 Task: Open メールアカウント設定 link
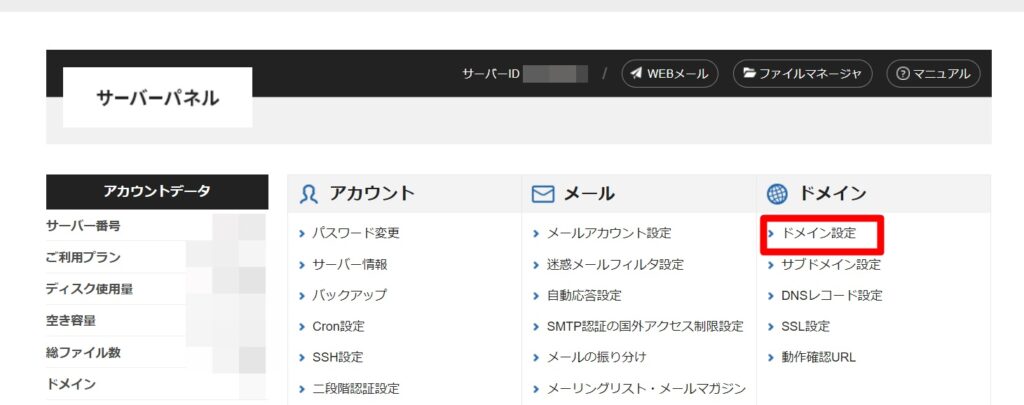[609, 233]
